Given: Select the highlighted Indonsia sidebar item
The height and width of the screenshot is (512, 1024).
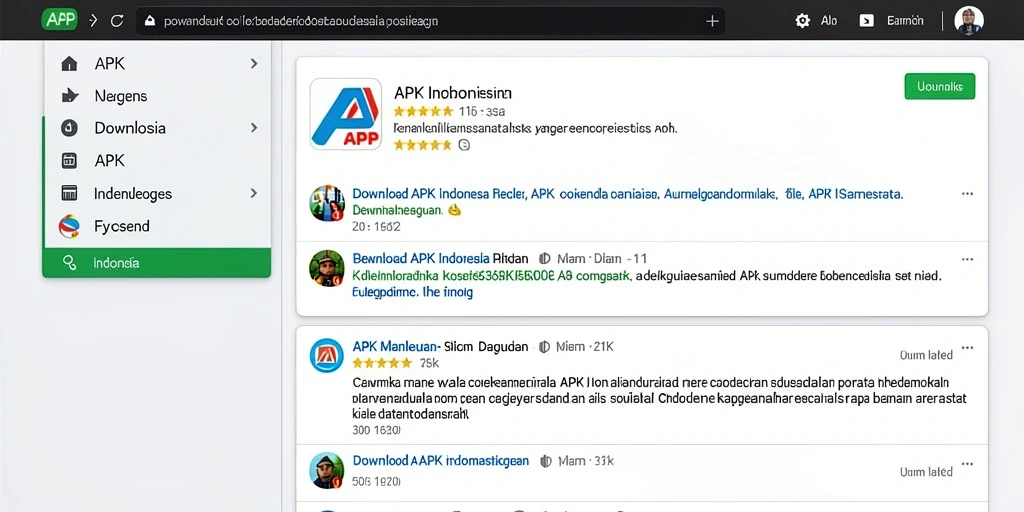Looking at the screenshot, I should tap(157, 263).
